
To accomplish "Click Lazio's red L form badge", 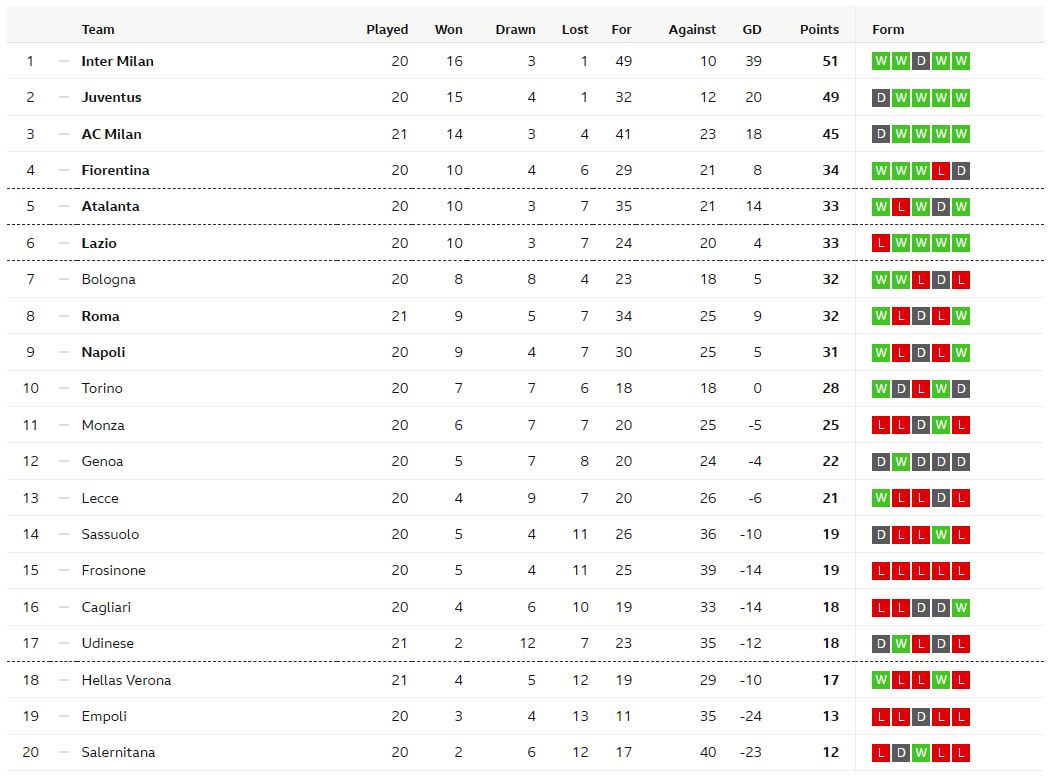I will [881, 243].
